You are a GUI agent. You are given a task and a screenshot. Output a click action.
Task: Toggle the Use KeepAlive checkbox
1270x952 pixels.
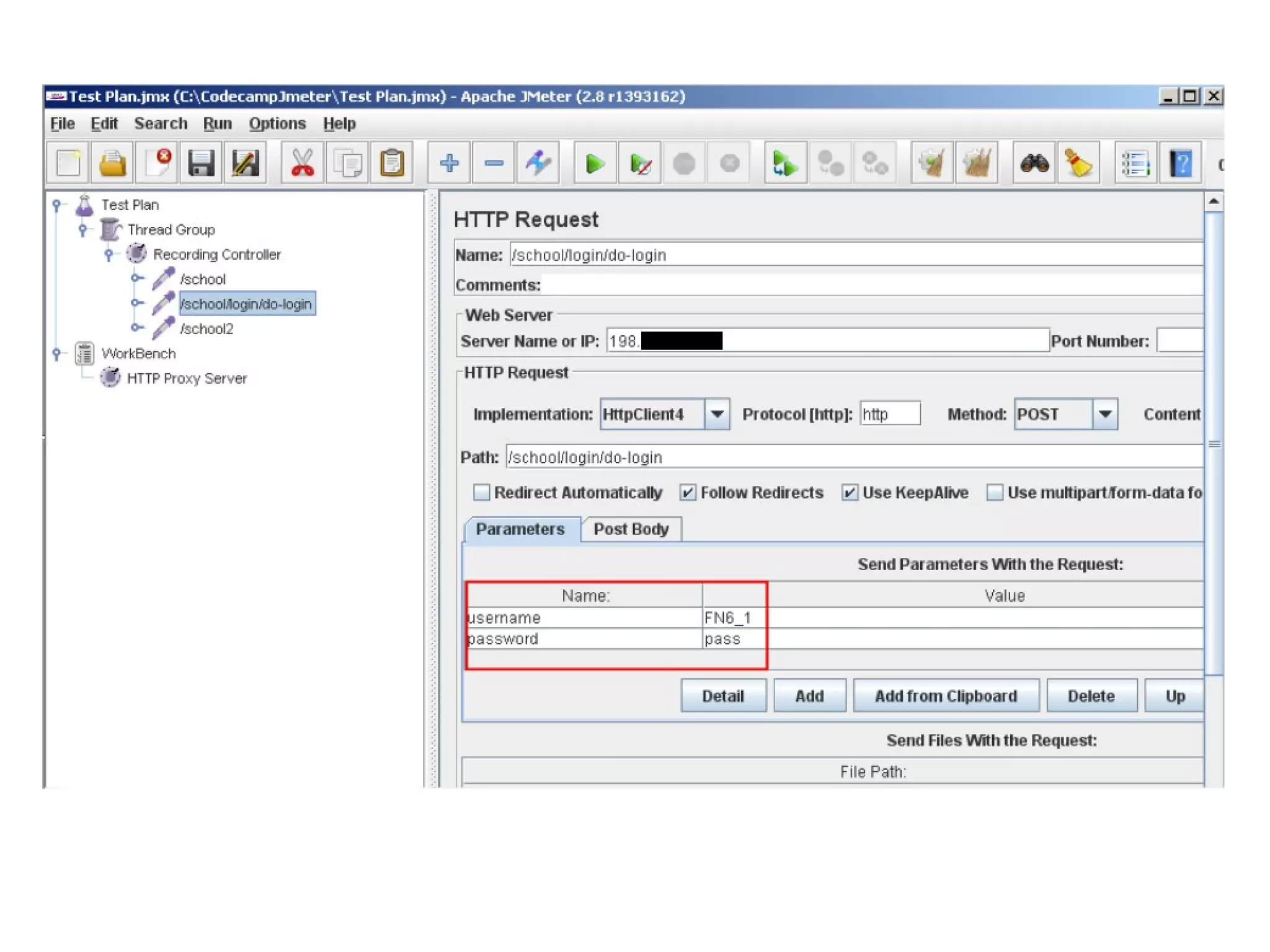click(850, 493)
